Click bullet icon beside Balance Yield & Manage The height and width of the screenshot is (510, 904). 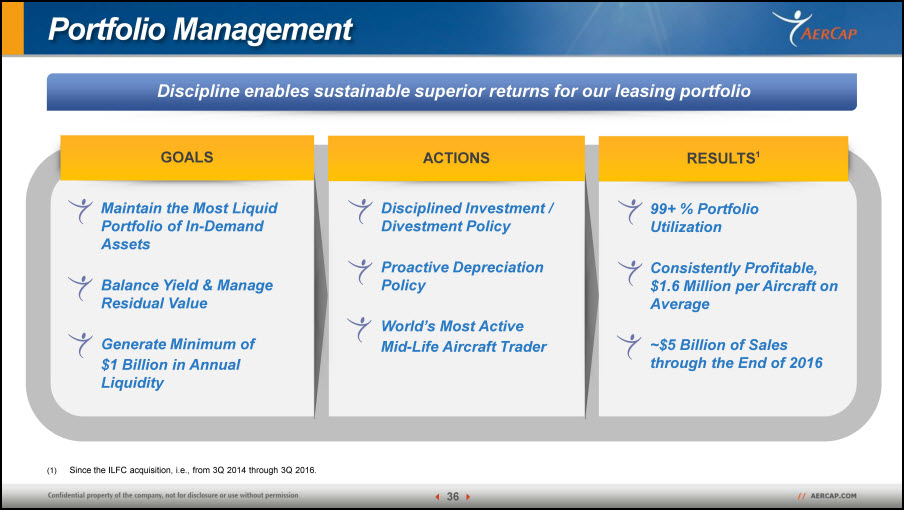80,288
